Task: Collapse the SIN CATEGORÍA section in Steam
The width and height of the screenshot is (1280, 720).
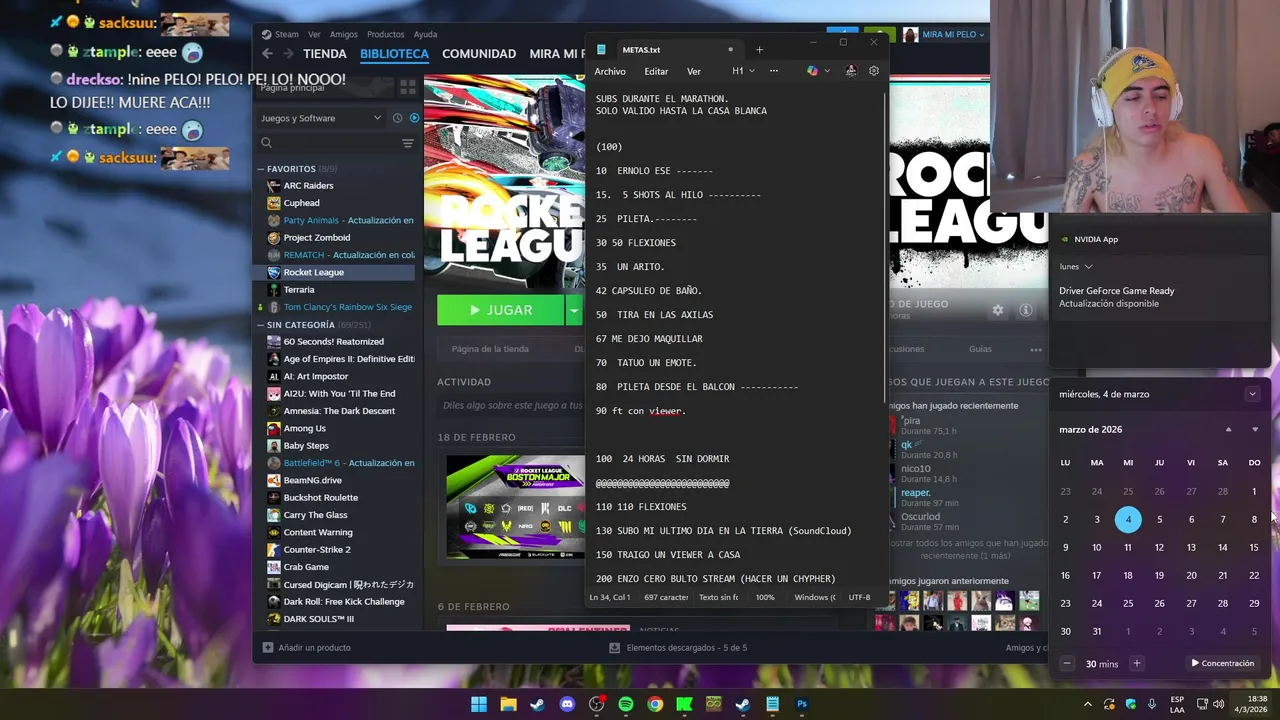Action: 261,325
